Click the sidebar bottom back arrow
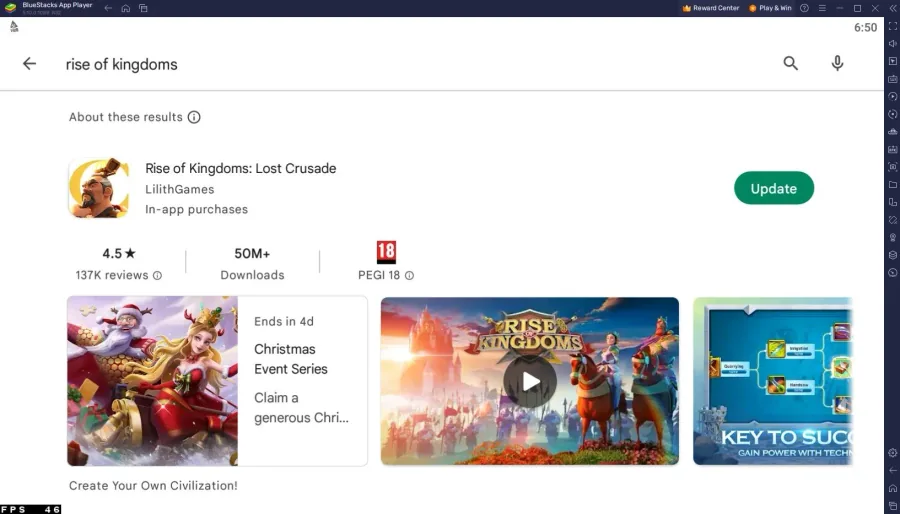The height and width of the screenshot is (514, 900). coord(893,470)
